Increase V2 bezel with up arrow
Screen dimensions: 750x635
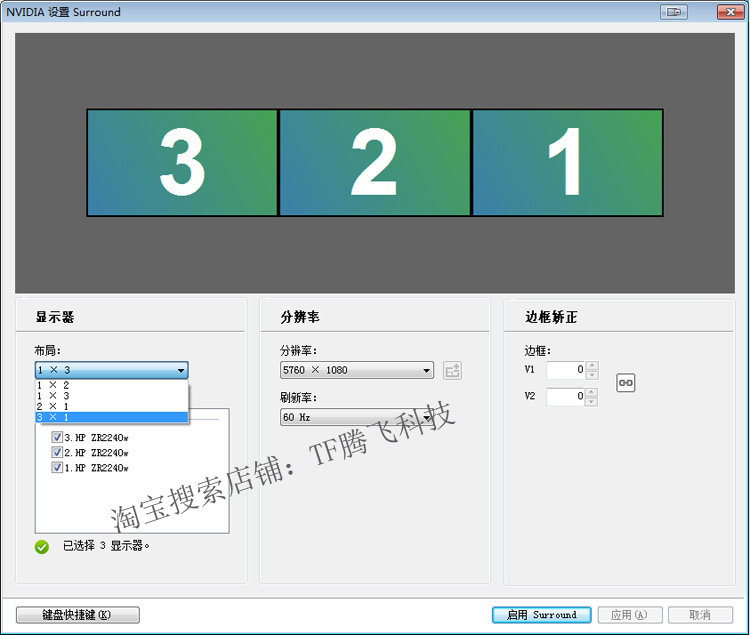[x=592, y=392]
